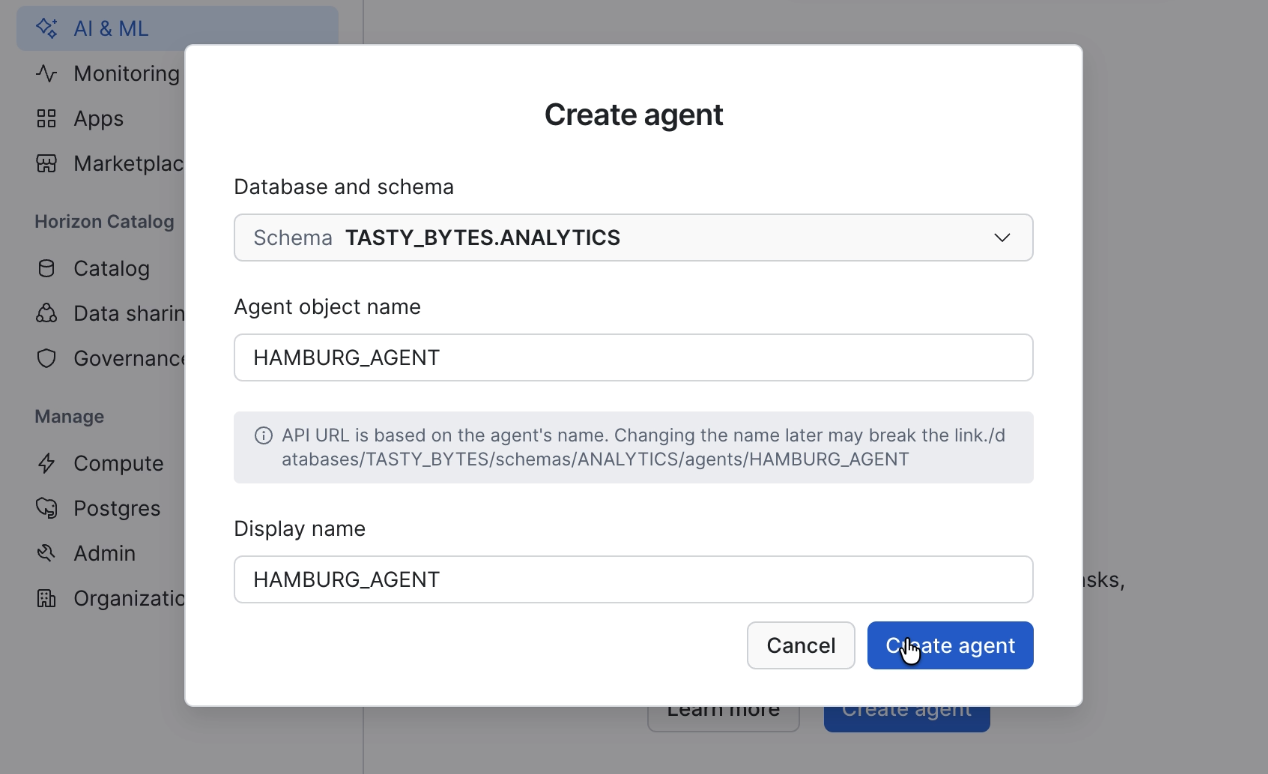Screen dimensions: 1268x774
Task: Click the Manage section heading
Action: [x=69, y=416]
